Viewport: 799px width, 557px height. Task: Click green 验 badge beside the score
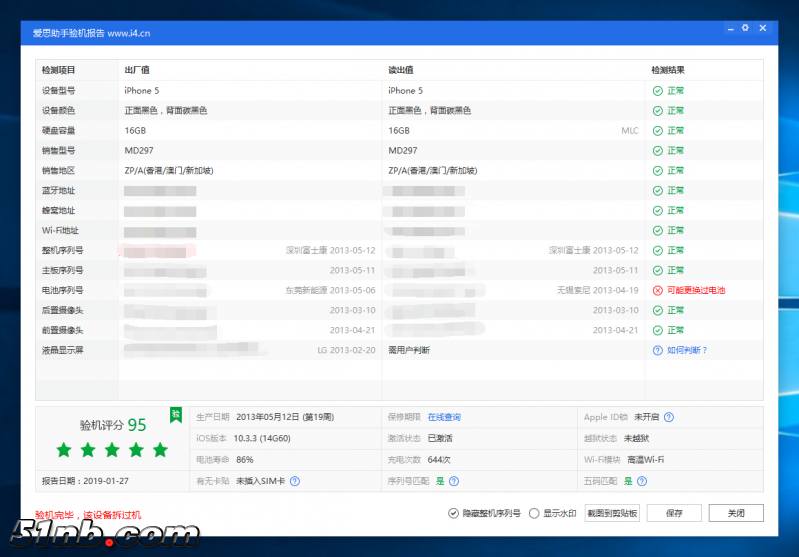[175, 414]
